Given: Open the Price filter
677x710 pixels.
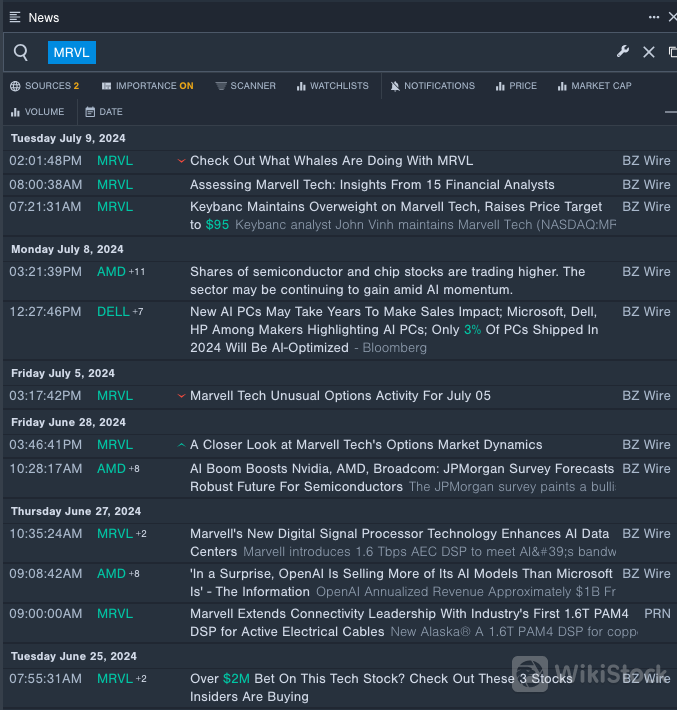Looking at the screenshot, I should pos(515,86).
